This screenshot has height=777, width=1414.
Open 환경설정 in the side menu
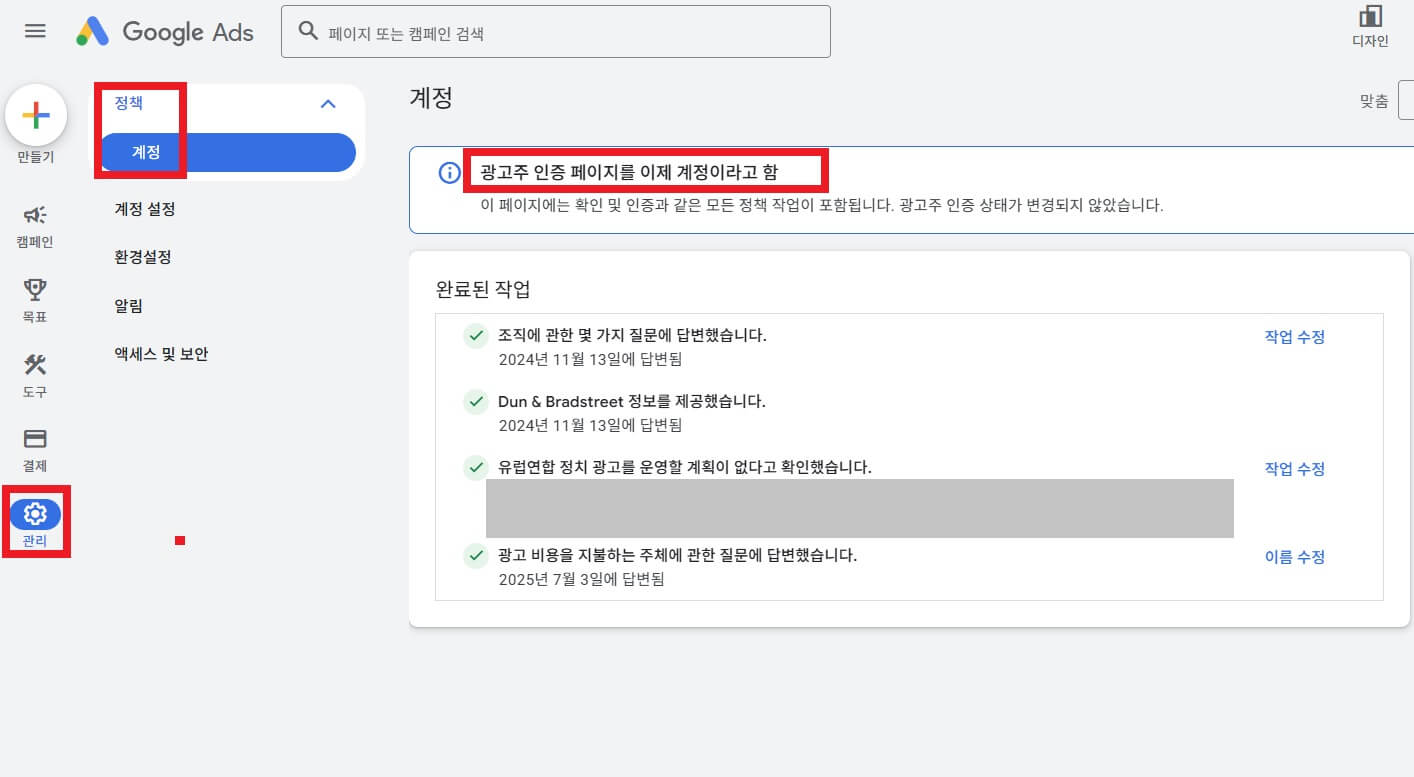(x=143, y=257)
